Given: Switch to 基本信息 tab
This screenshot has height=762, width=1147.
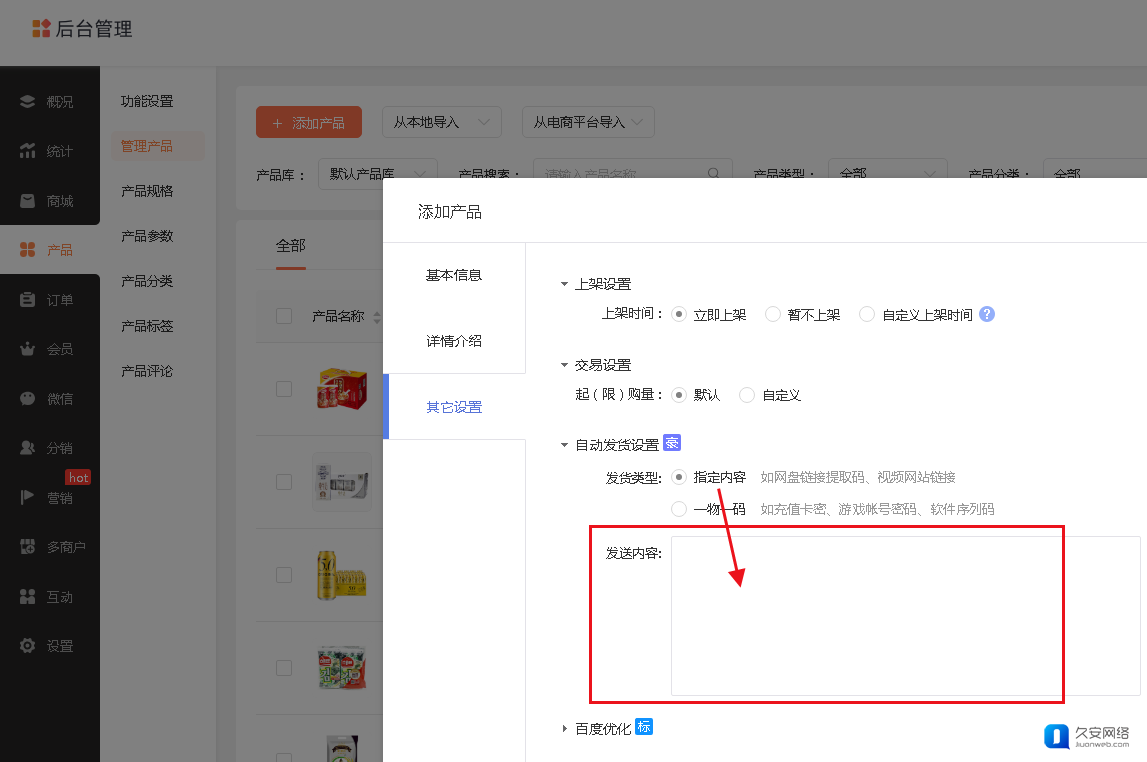Looking at the screenshot, I should [x=454, y=275].
